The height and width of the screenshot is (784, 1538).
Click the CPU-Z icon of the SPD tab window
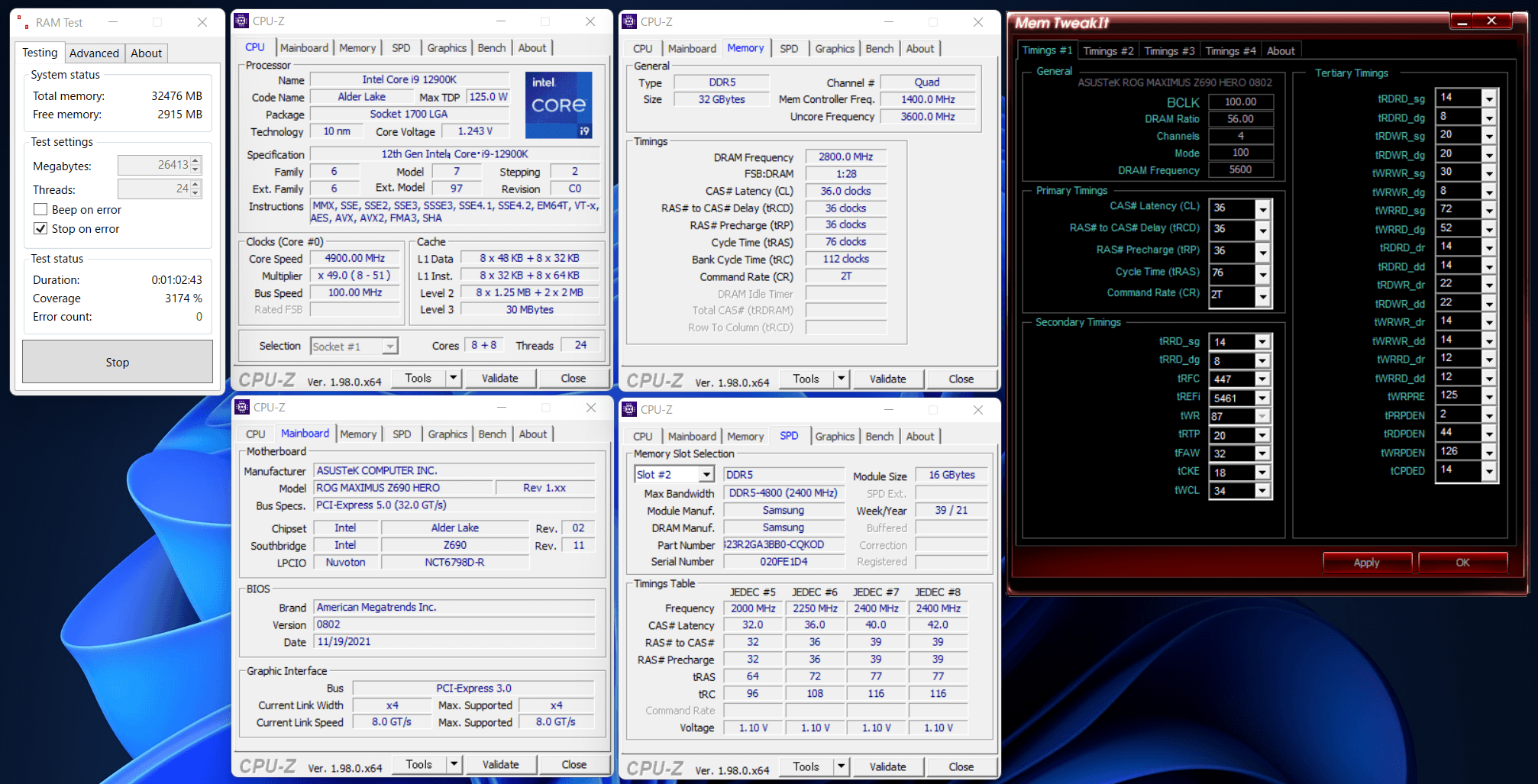point(629,410)
